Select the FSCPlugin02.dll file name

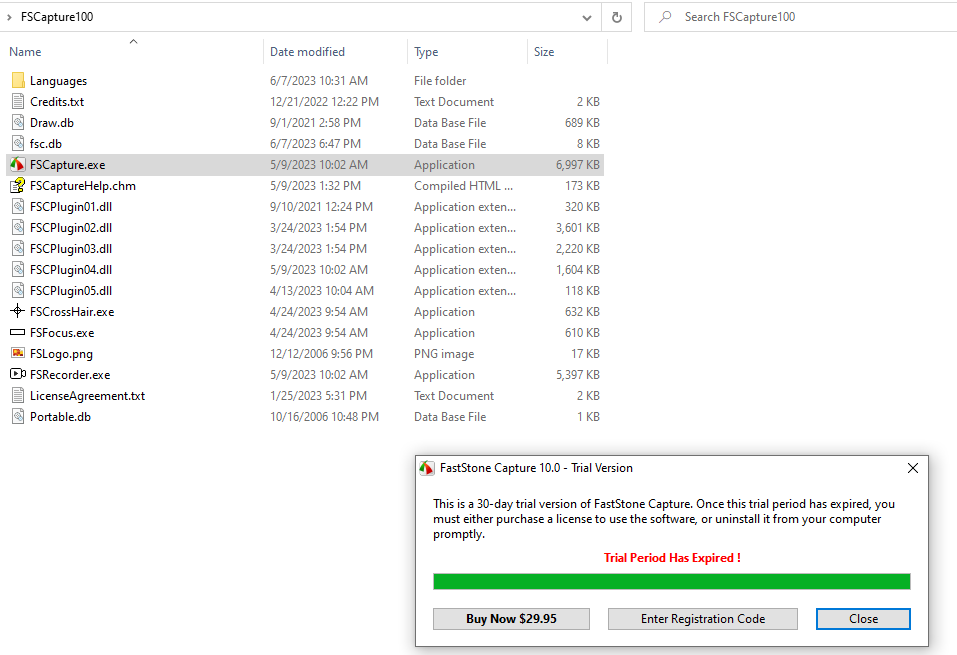point(71,228)
